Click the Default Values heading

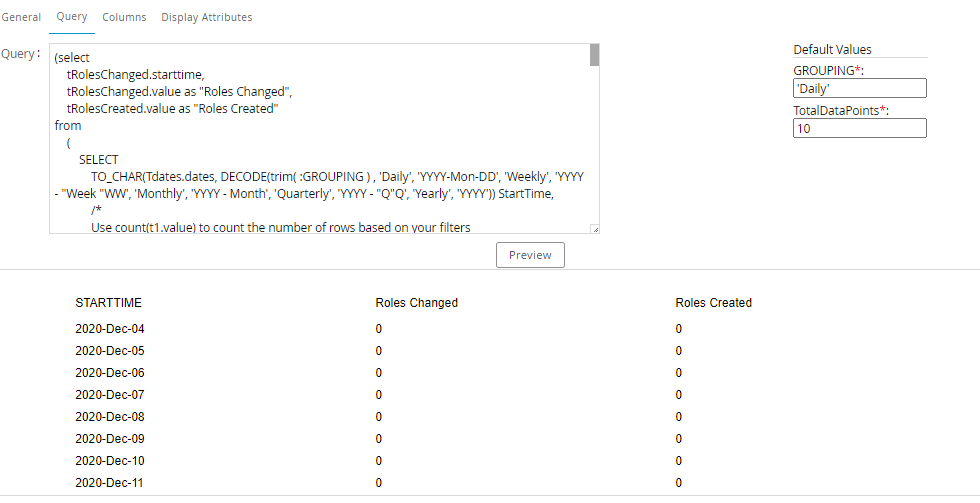click(832, 50)
